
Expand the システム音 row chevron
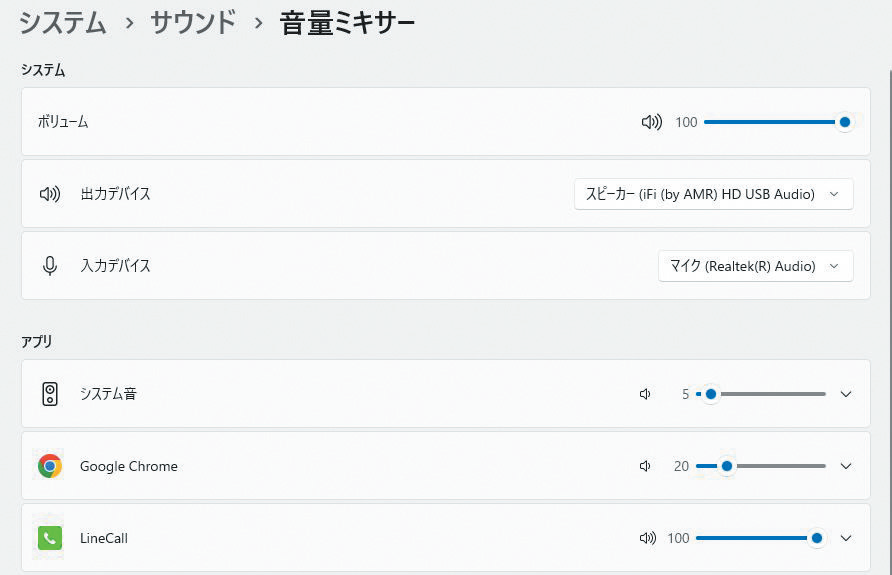(x=846, y=394)
